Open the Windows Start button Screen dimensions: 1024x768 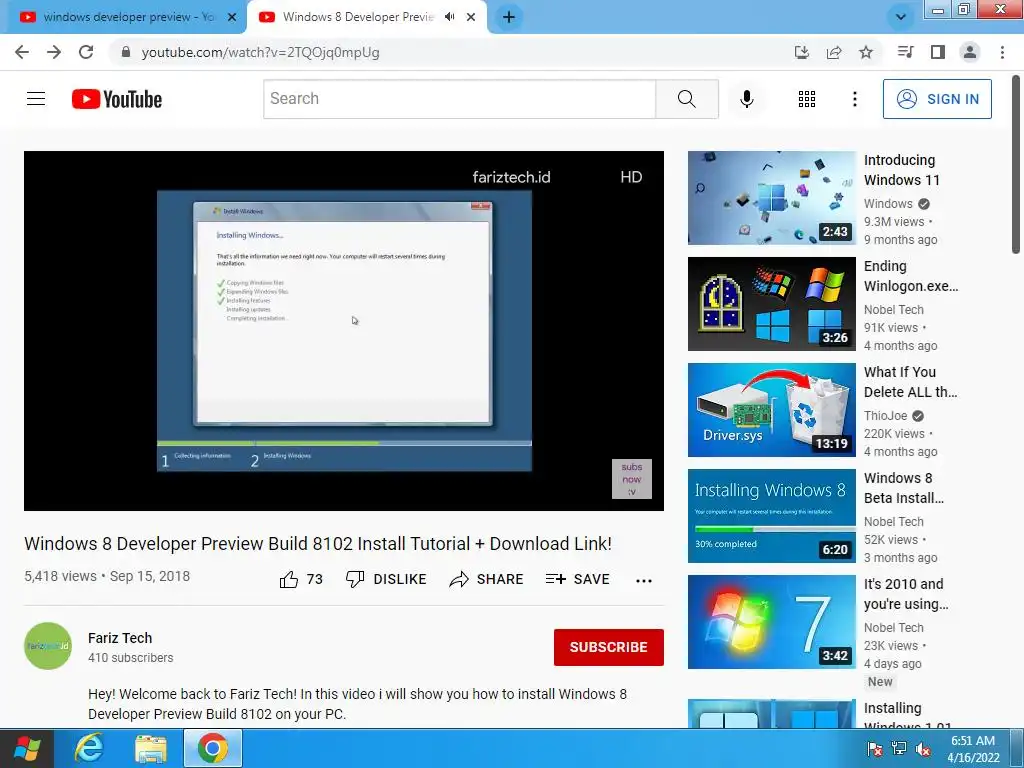[x=27, y=748]
